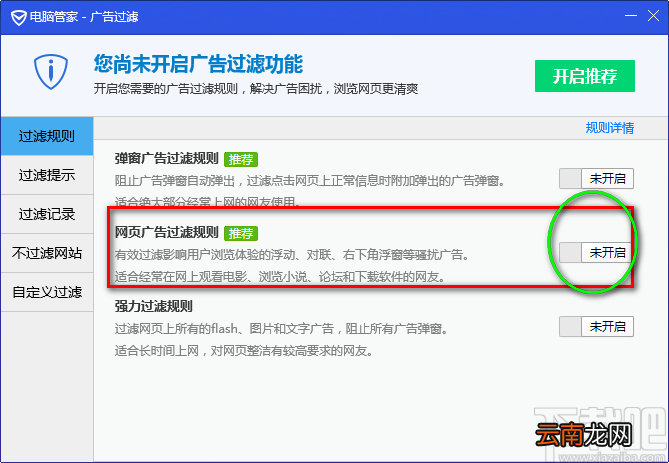Click description line 有效过滤影响用户浏览体验
This screenshot has width=669, height=463.
[292, 255]
